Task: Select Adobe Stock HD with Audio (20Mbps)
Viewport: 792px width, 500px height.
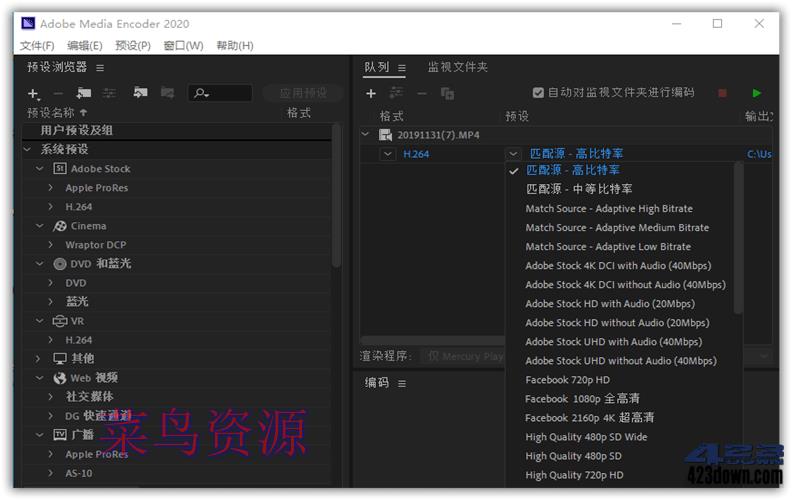Action: [x=610, y=304]
